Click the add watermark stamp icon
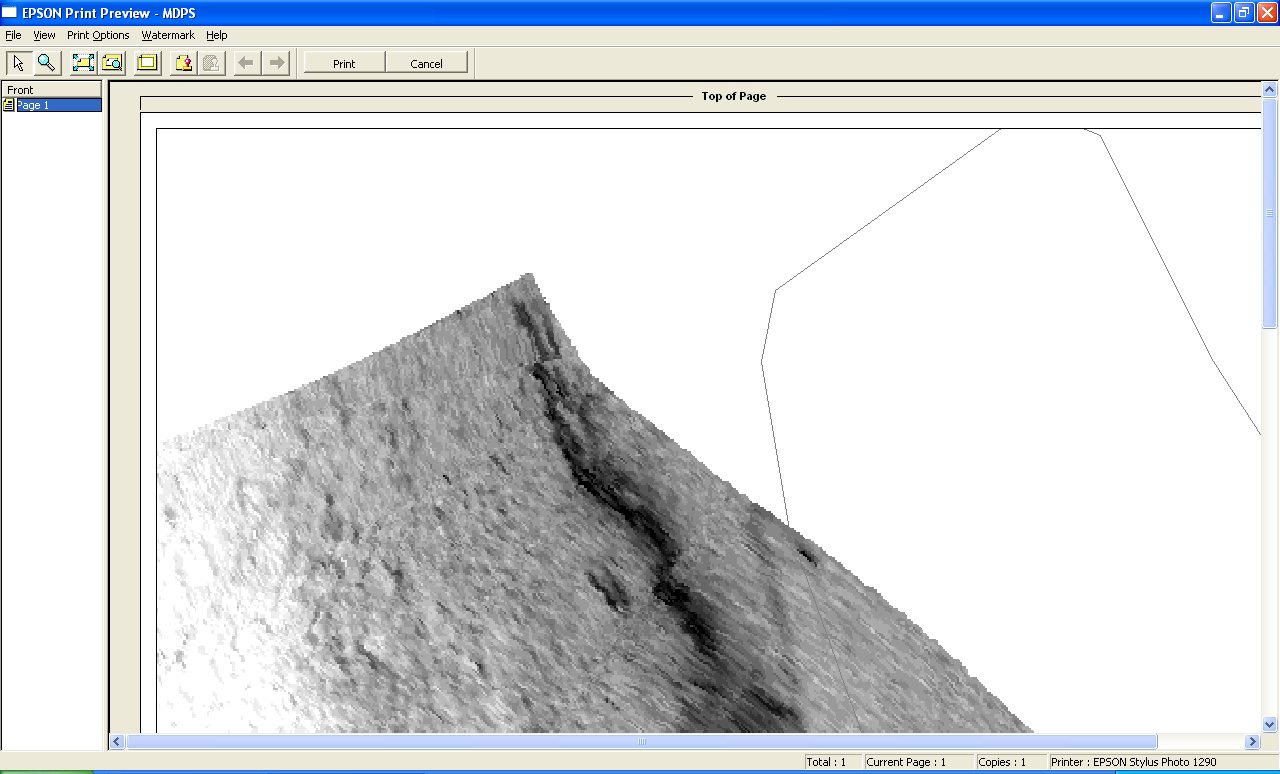The width and height of the screenshot is (1280, 774). pos(183,63)
